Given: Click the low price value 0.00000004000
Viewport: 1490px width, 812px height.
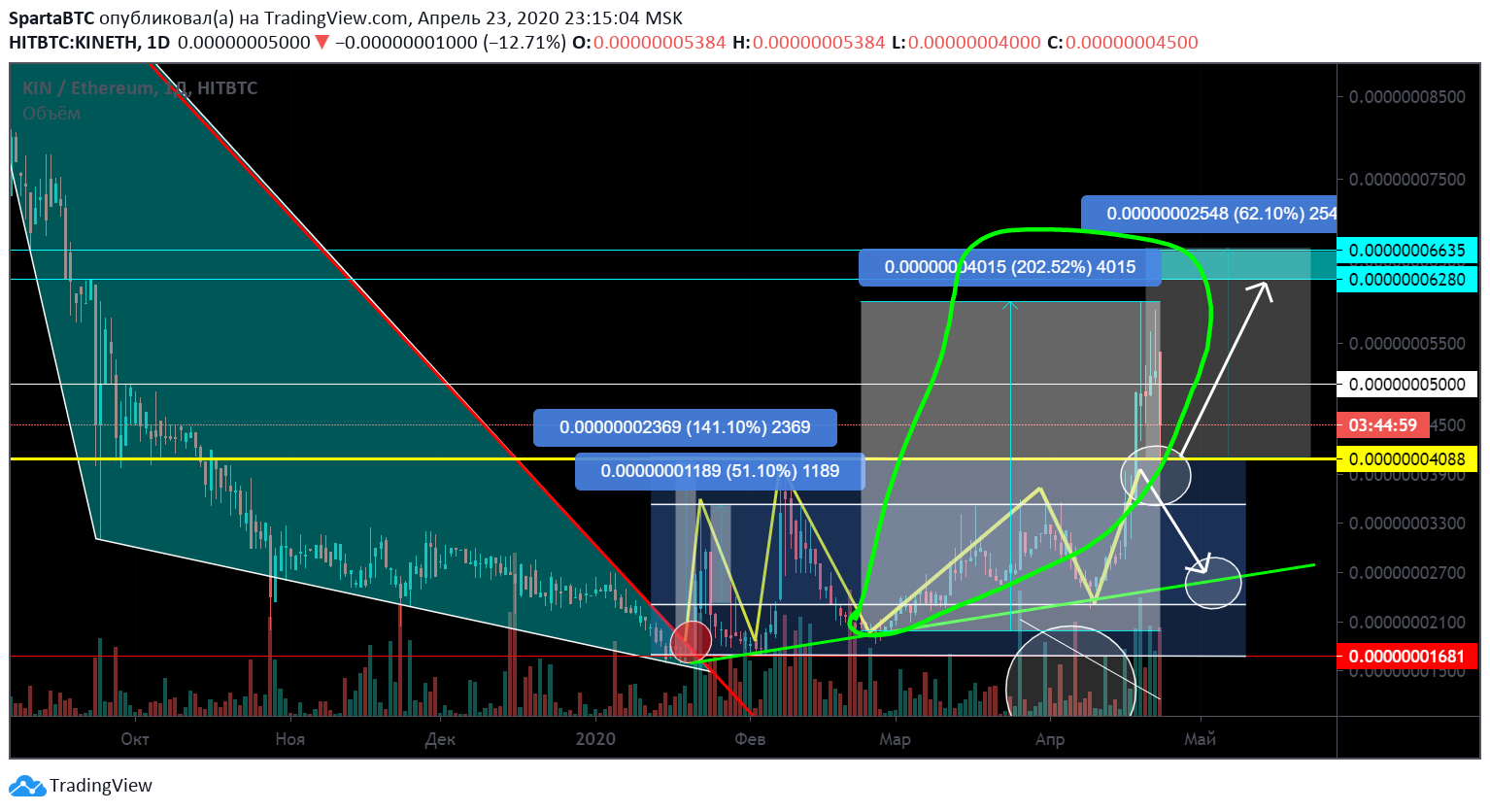Looking at the screenshot, I should click(x=974, y=43).
